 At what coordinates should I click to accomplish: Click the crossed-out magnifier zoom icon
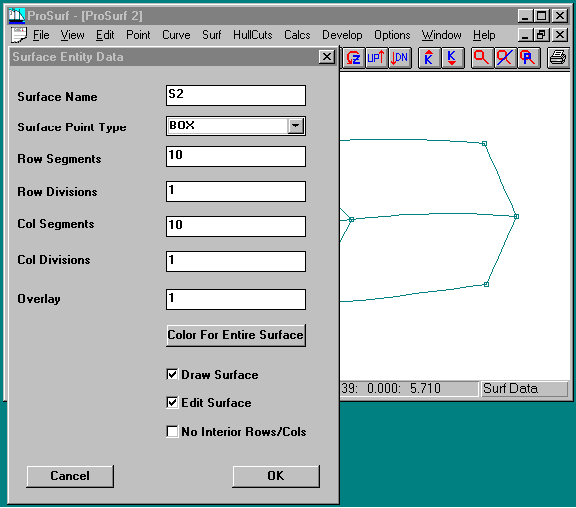point(505,58)
